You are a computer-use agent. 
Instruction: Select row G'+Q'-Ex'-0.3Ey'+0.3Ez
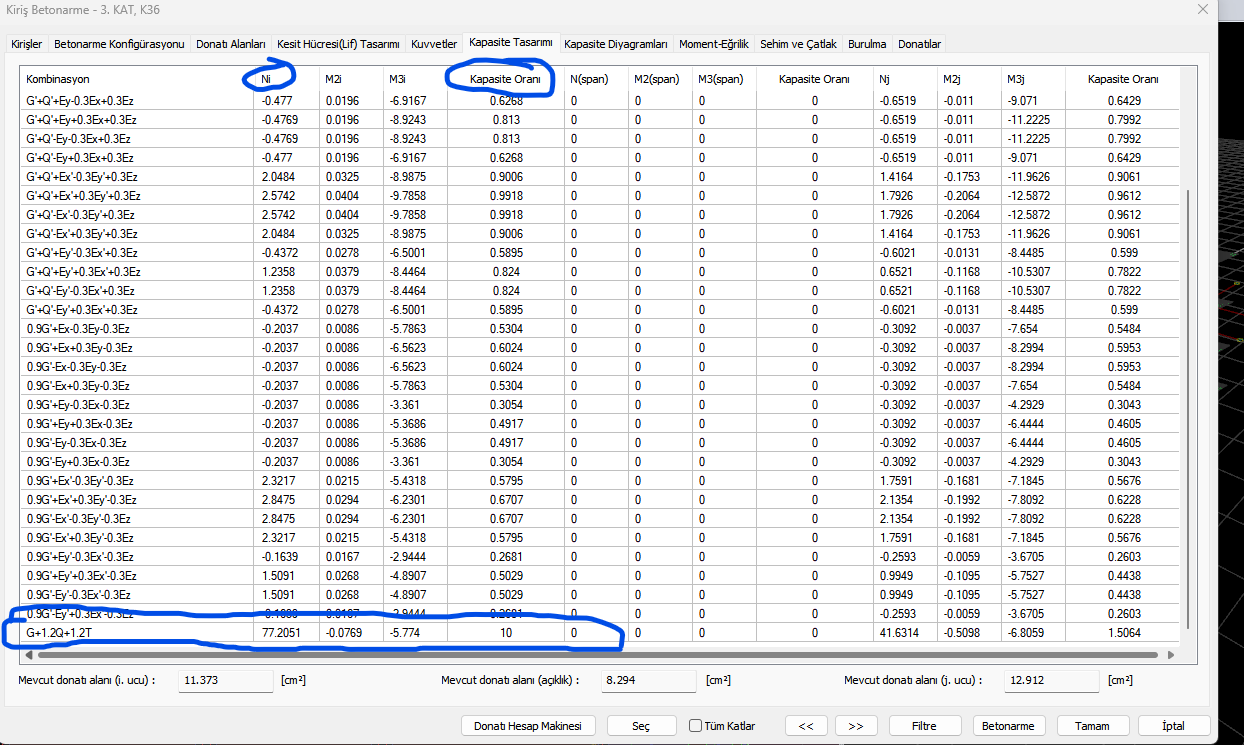point(600,215)
